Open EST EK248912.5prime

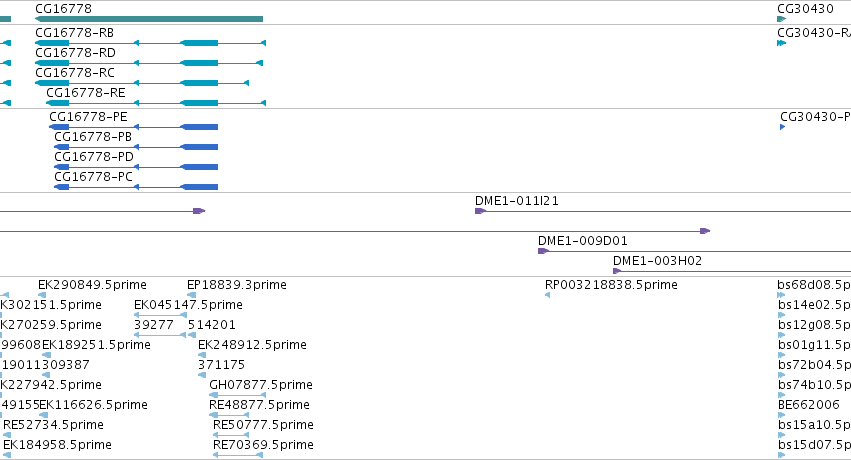tap(252, 345)
